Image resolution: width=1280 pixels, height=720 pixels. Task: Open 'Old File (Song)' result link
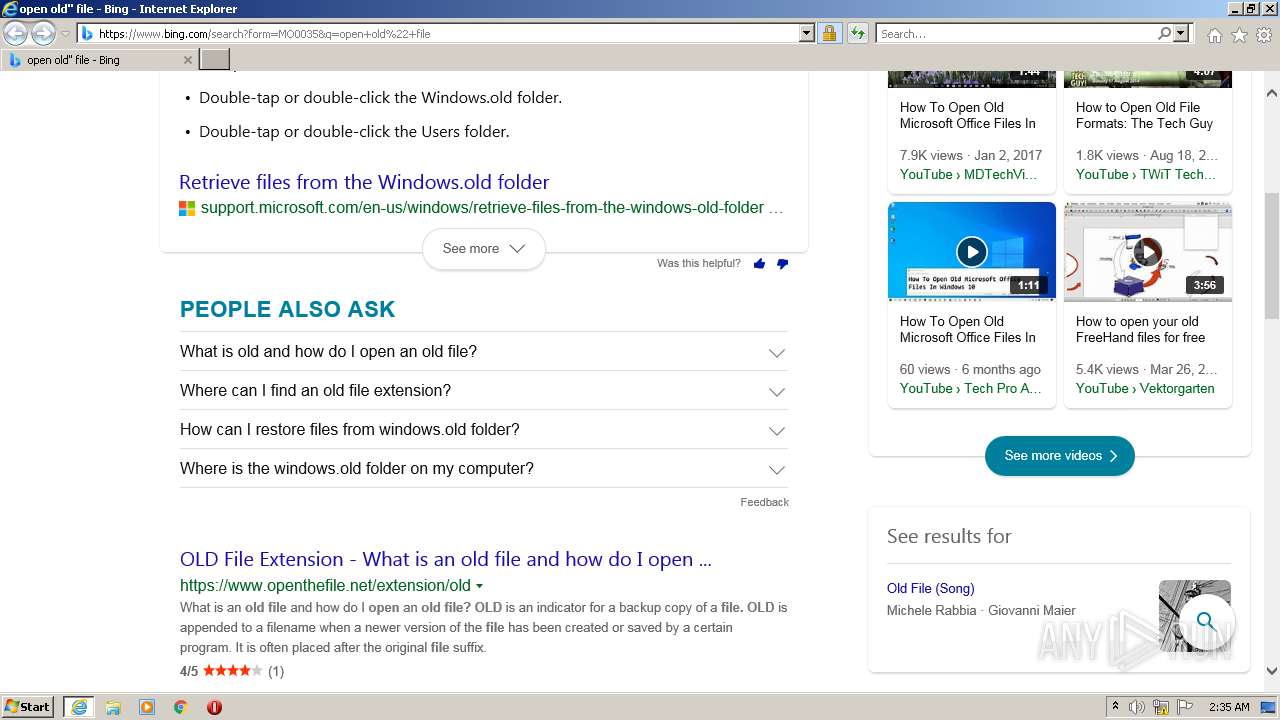point(930,588)
